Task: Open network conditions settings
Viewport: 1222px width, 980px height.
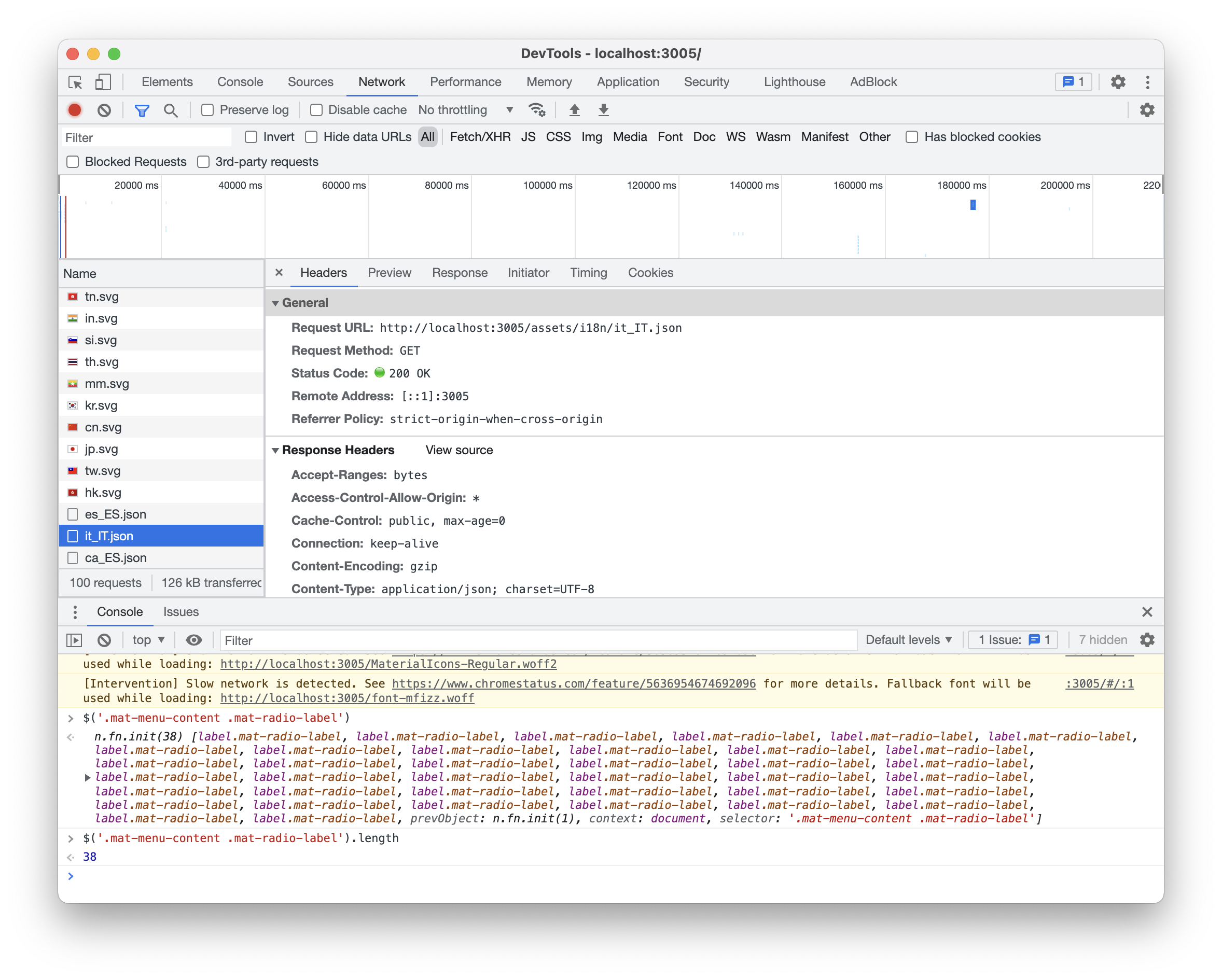Action: [537, 110]
